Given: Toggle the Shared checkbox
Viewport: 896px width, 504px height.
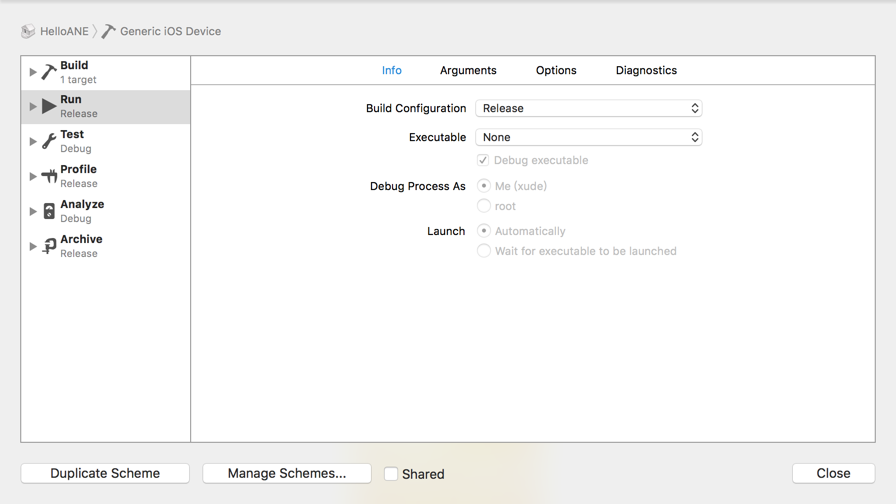Looking at the screenshot, I should click(391, 474).
